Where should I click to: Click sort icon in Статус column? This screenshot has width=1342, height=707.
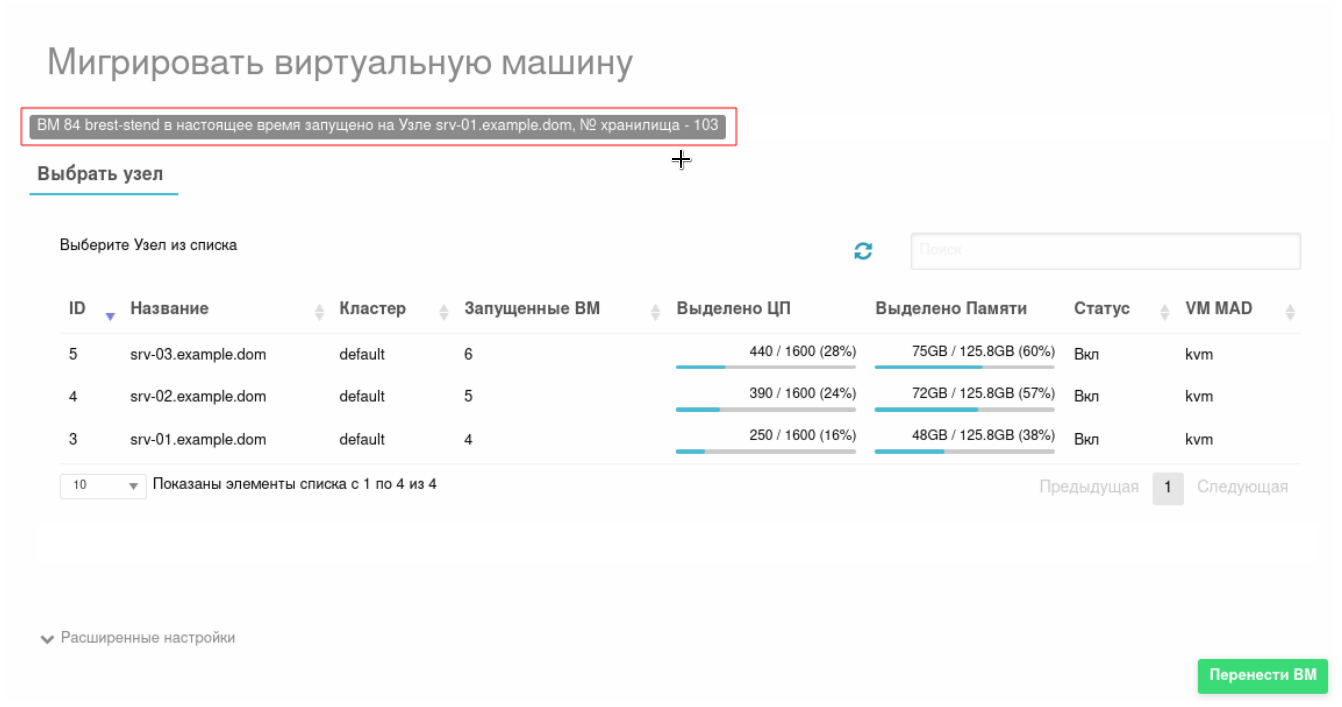pos(1165,312)
